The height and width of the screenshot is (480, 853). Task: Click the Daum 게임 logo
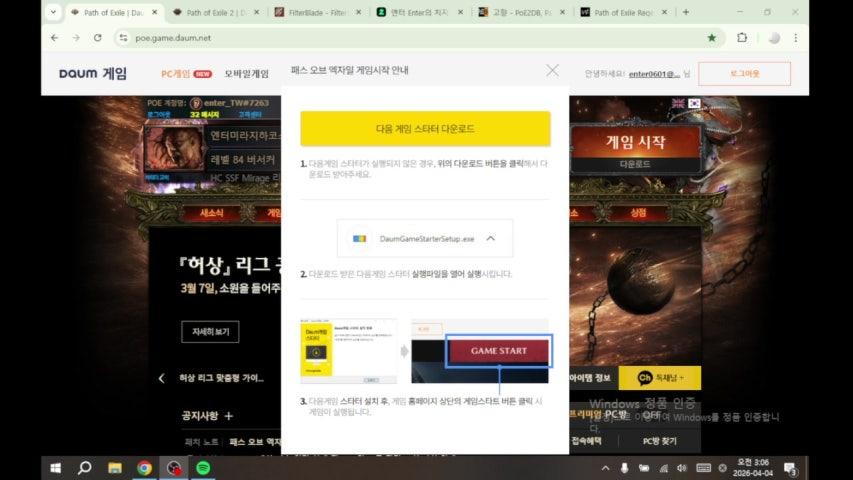[93, 73]
